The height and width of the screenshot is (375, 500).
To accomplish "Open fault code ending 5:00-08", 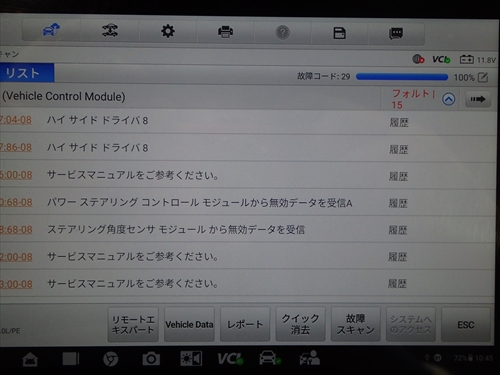I will point(16,175).
